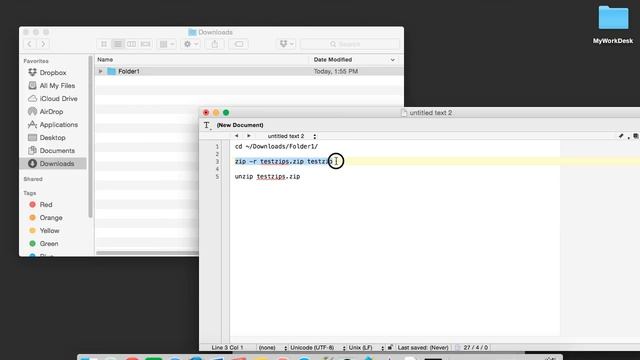Click Last saved: (Never) status text
Screen dimensions: 640x360
423,348
